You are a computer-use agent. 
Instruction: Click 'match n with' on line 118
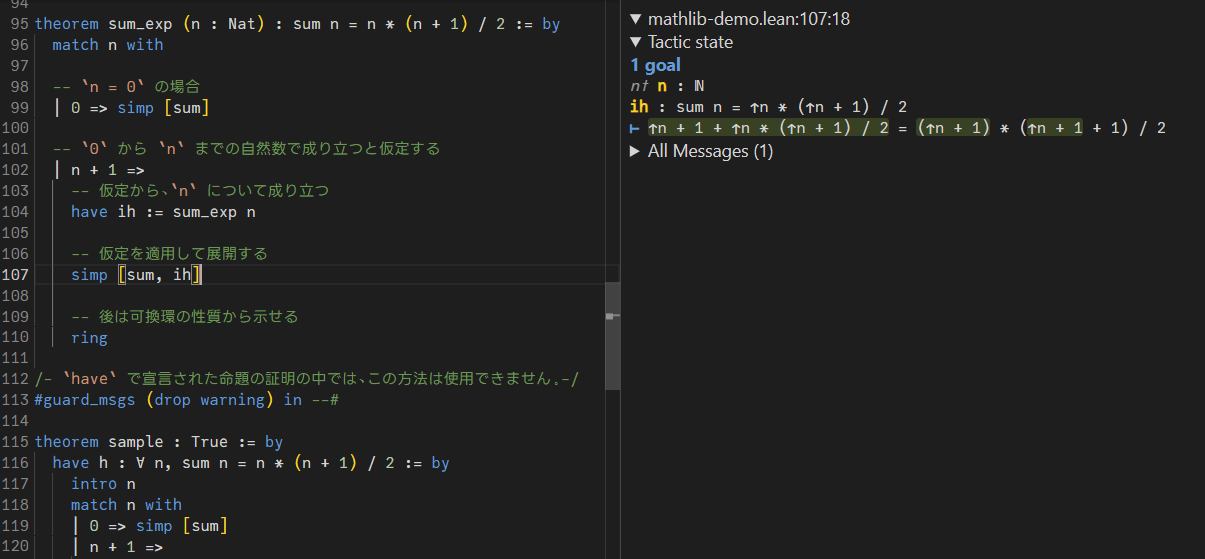tap(126, 506)
